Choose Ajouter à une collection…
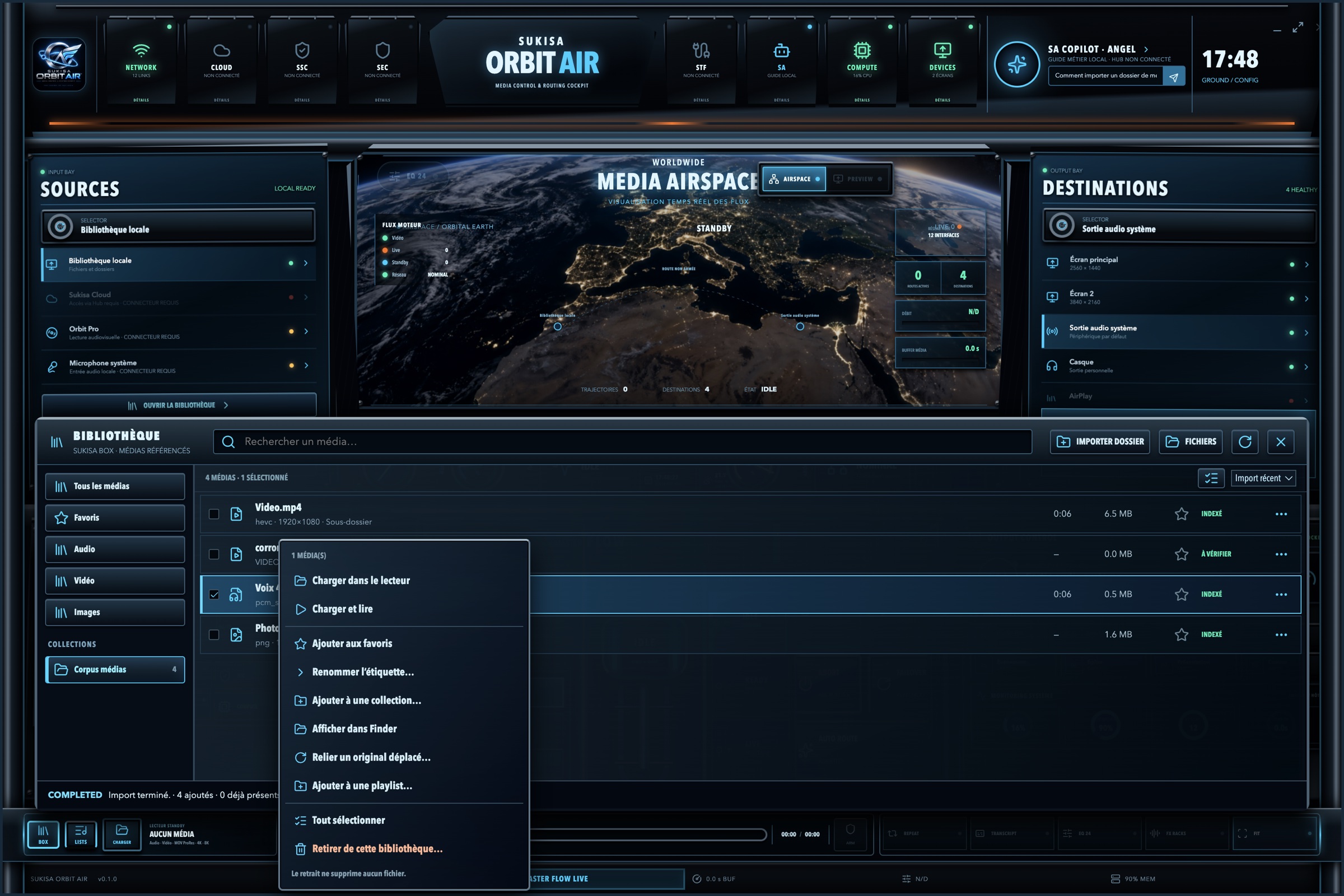Viewport: 1344px width, 896px height. pyautogui.click(x=404, y=701)
